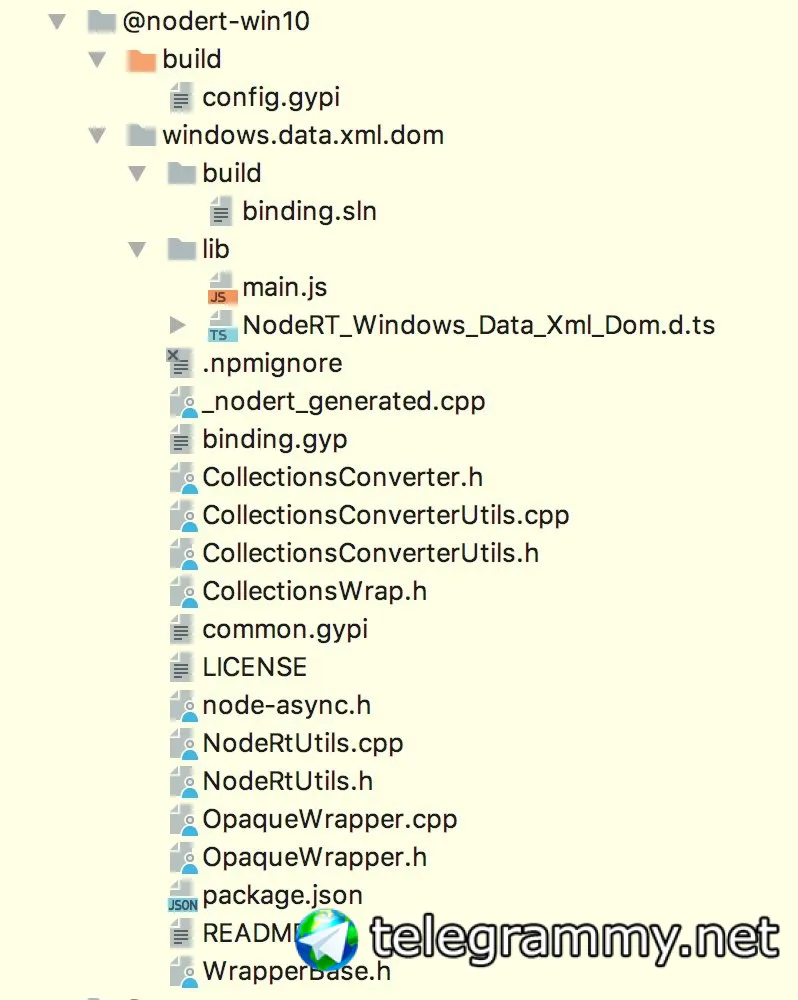Screen dimensions: 798x1000
Task: Collapse the @nodert-win10 folder
Action: 57,21
